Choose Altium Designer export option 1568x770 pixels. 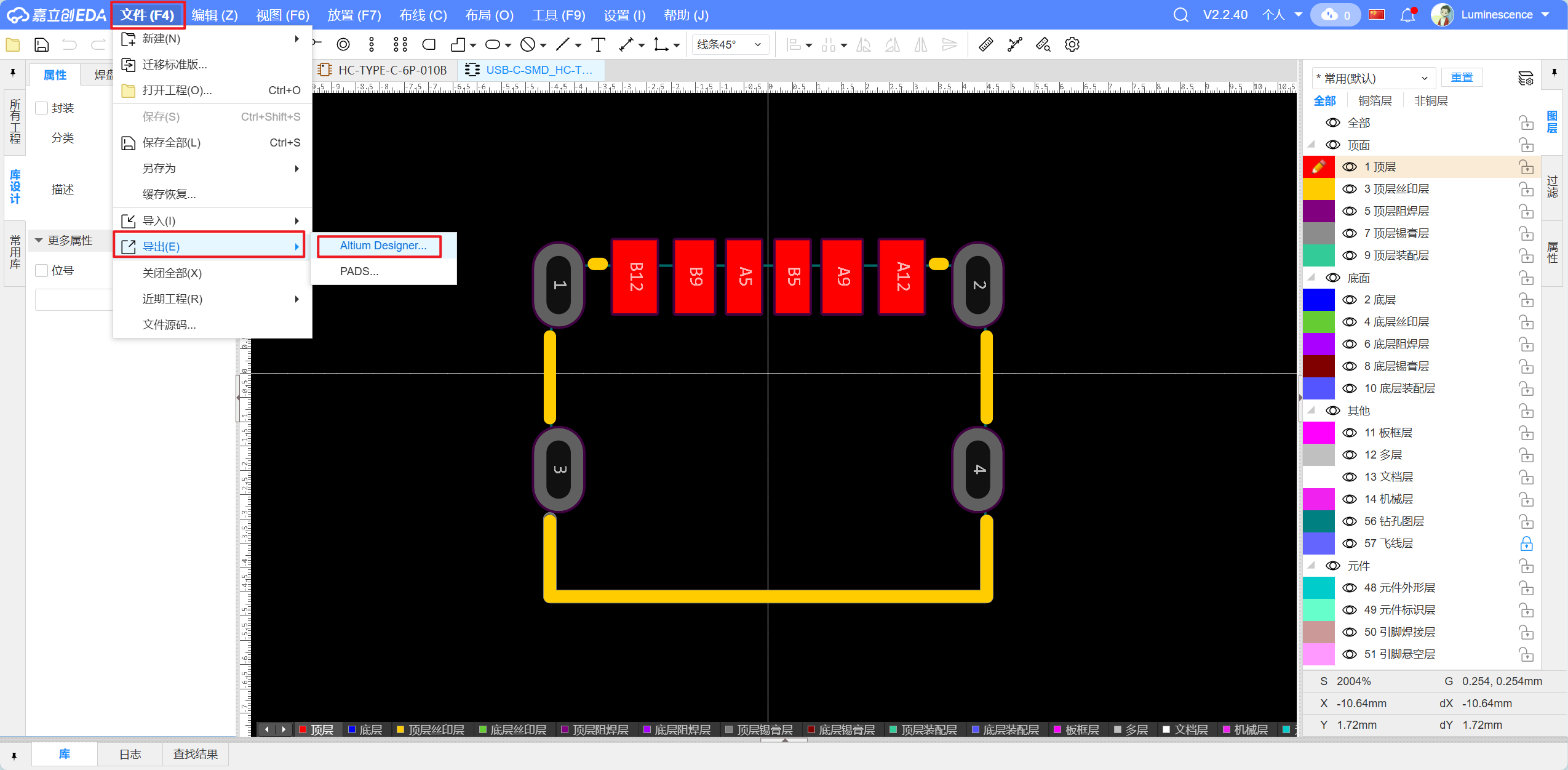tap(382, 246)
